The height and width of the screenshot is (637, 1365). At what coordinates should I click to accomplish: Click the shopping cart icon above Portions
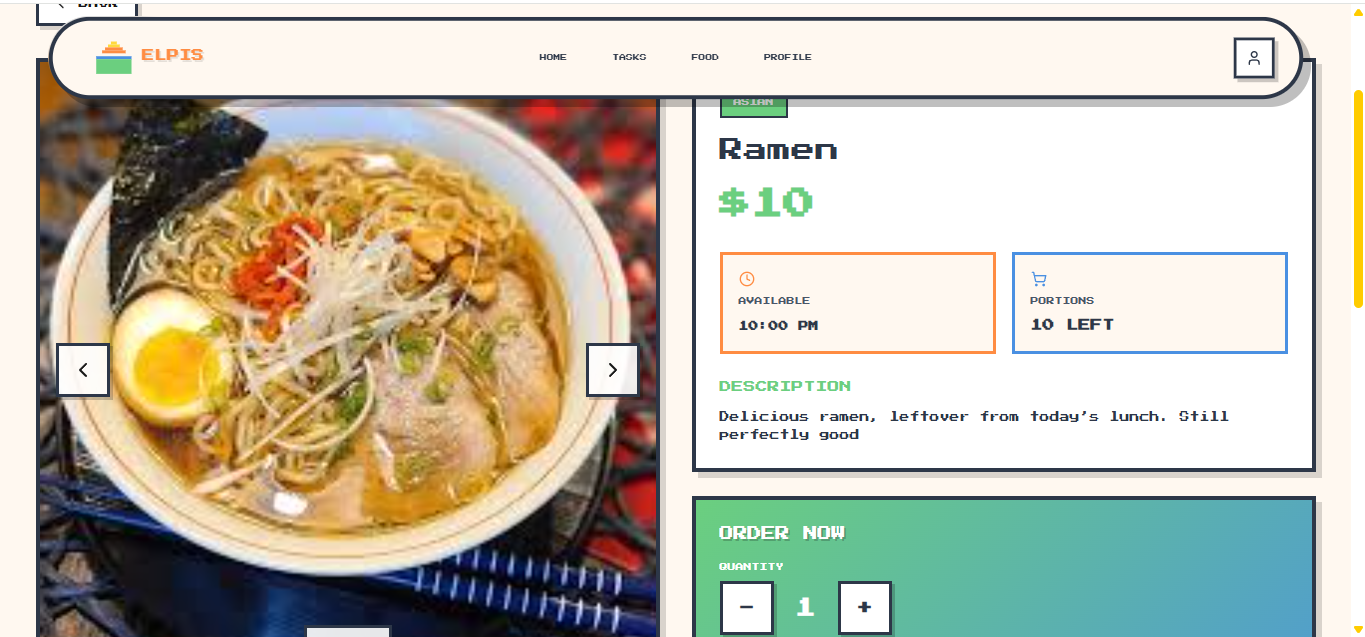tap(1038, 279)
